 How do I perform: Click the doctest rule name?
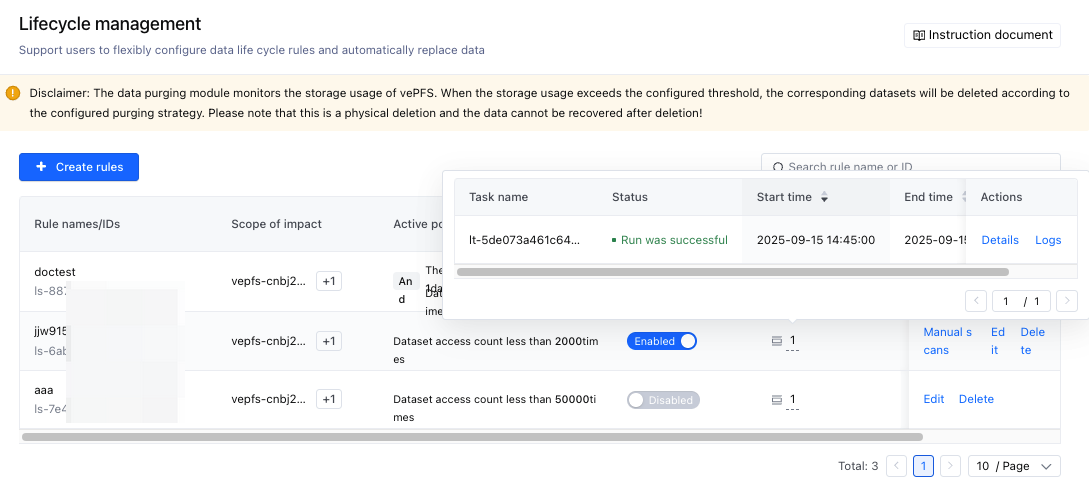tap(54, 272)
